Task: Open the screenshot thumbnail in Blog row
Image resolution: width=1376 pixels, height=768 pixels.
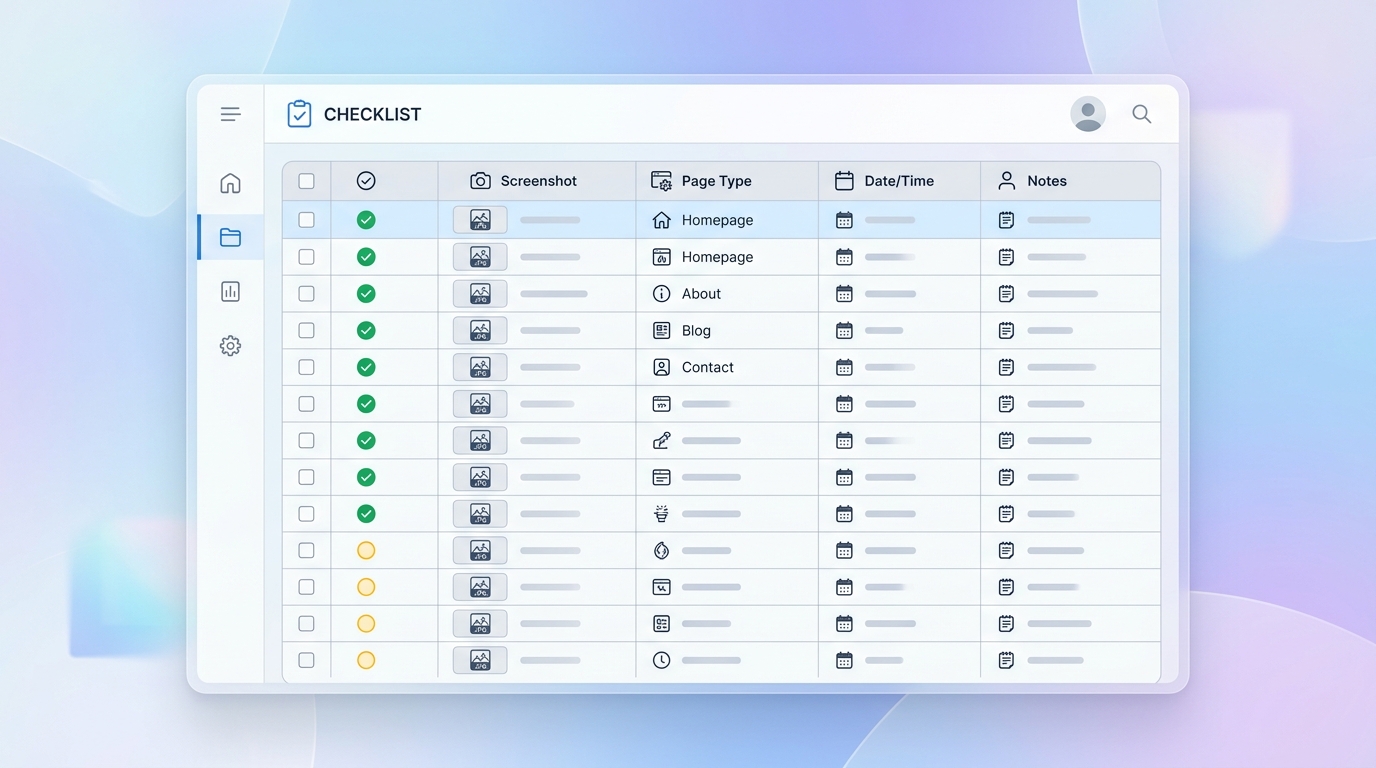Action: pyautogui.click(x=480, y=330)
